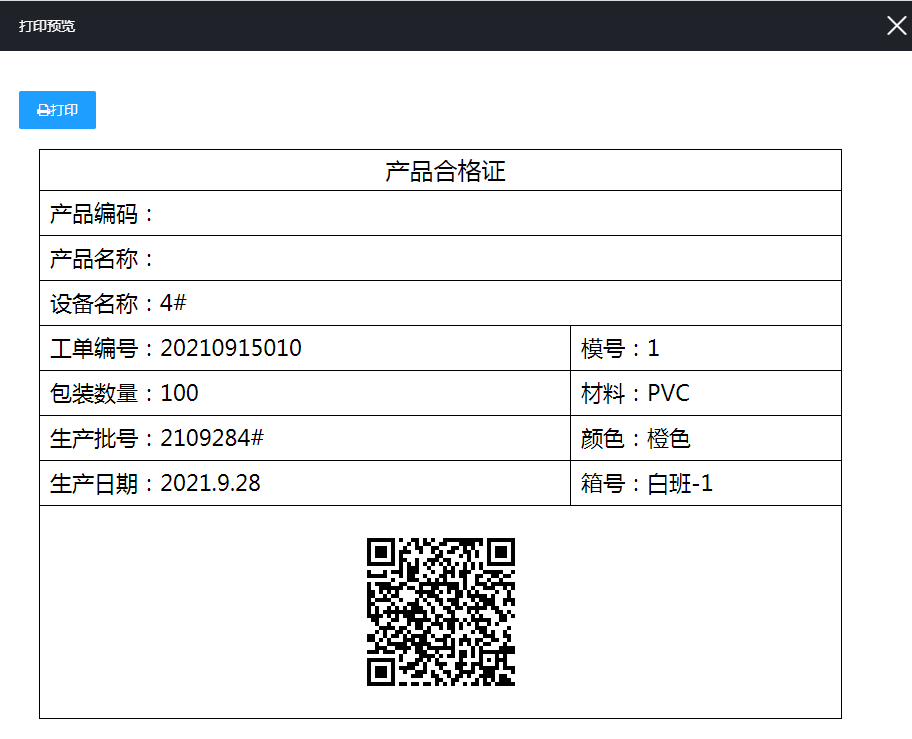Click the 模号:1 cell

[x=706, y=348]
